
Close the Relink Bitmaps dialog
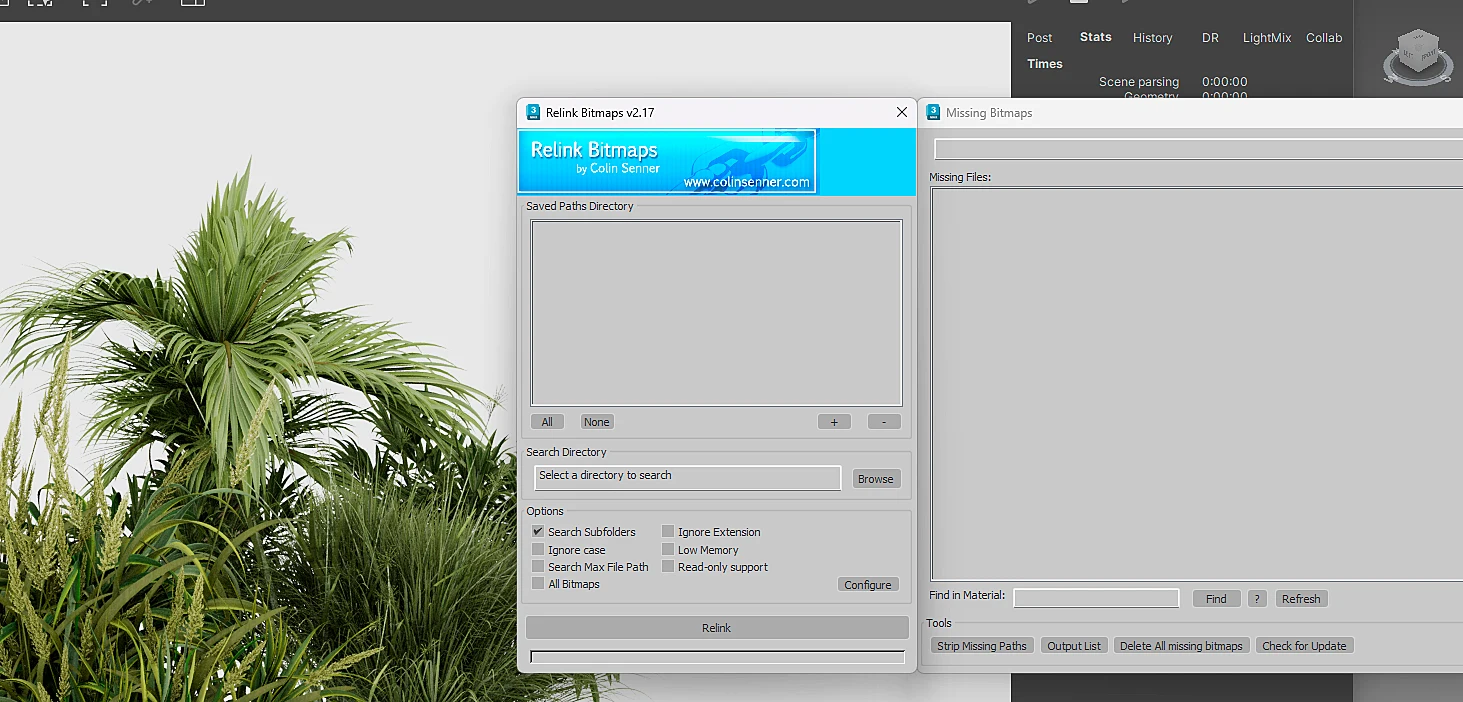pyautogui.click(x=902, y=112)
